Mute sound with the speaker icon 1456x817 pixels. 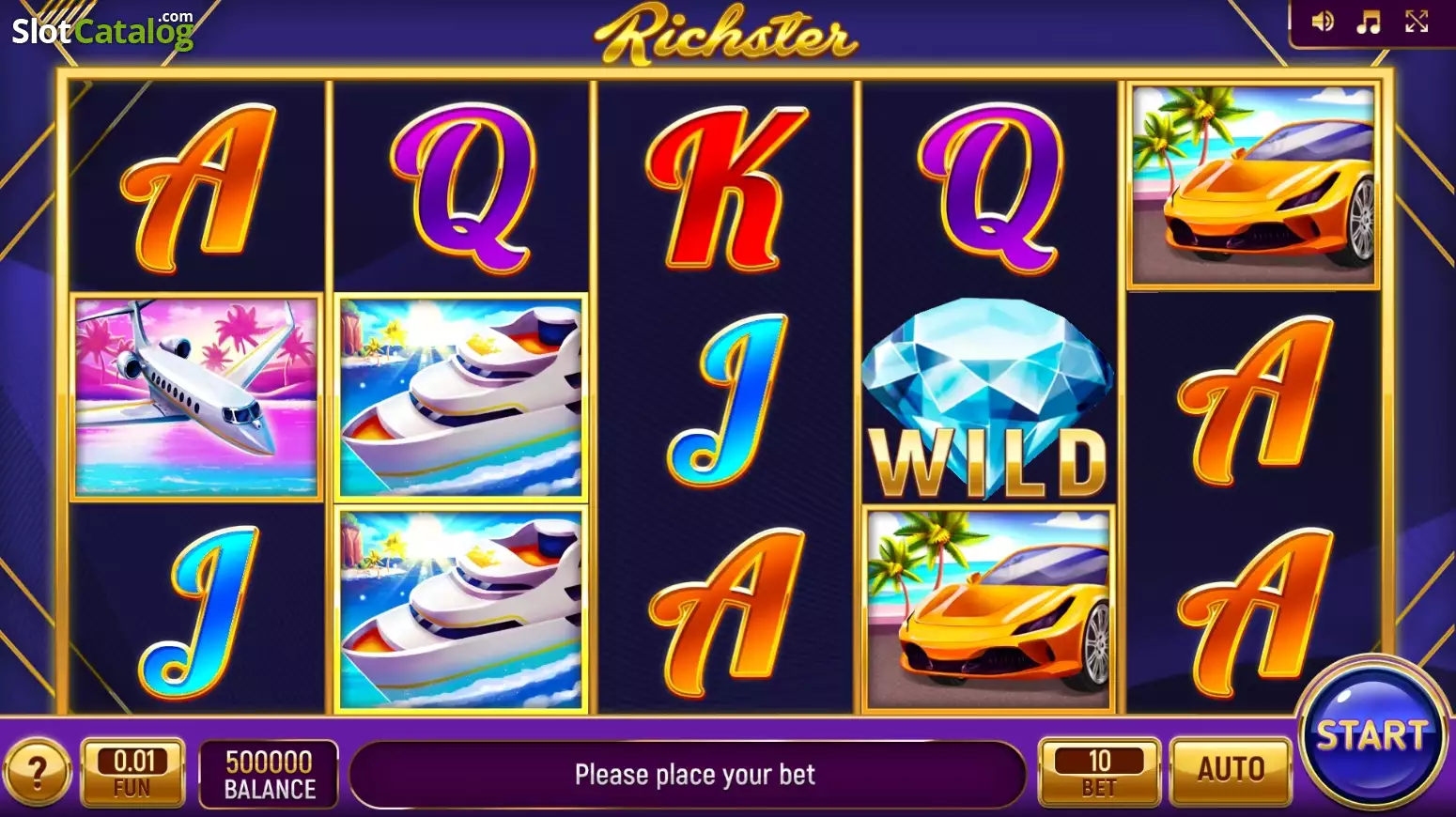[x=1323, y=22]
